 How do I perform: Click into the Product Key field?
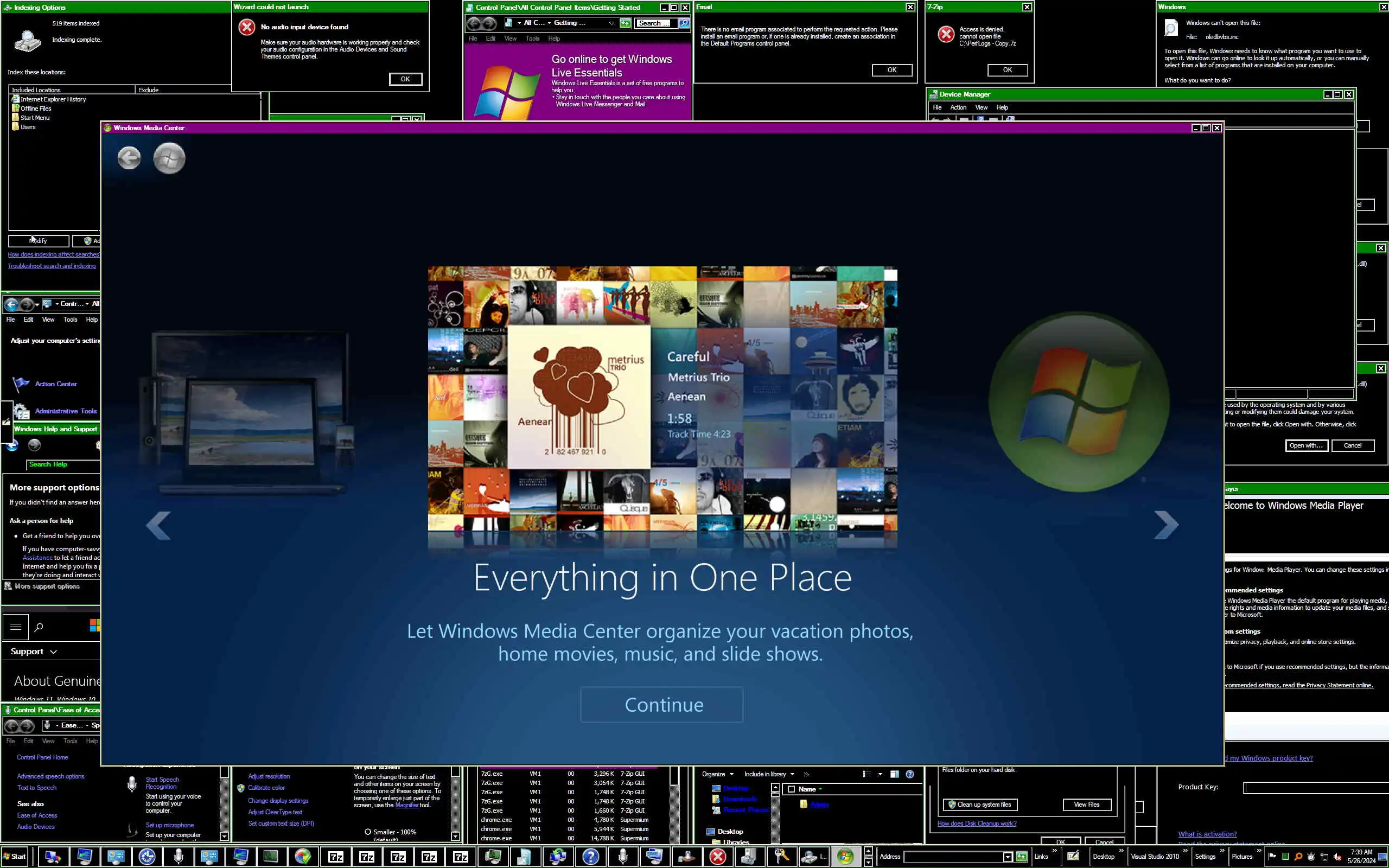coord(1314,787)
